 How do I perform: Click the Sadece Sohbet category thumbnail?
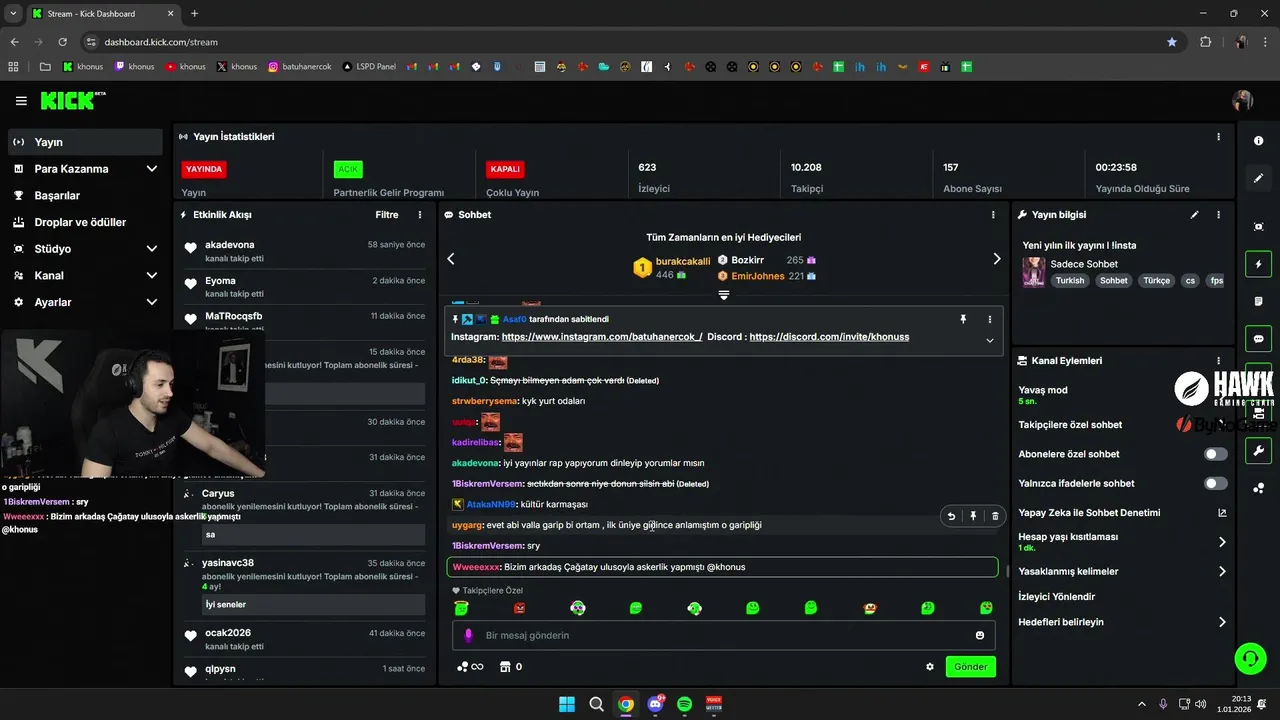[1033, 272]
